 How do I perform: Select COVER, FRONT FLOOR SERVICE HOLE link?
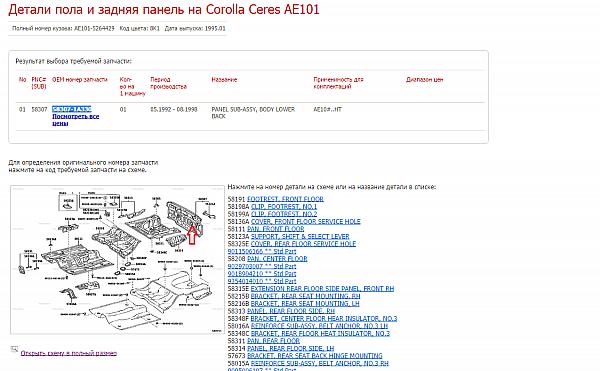(306, 221)
